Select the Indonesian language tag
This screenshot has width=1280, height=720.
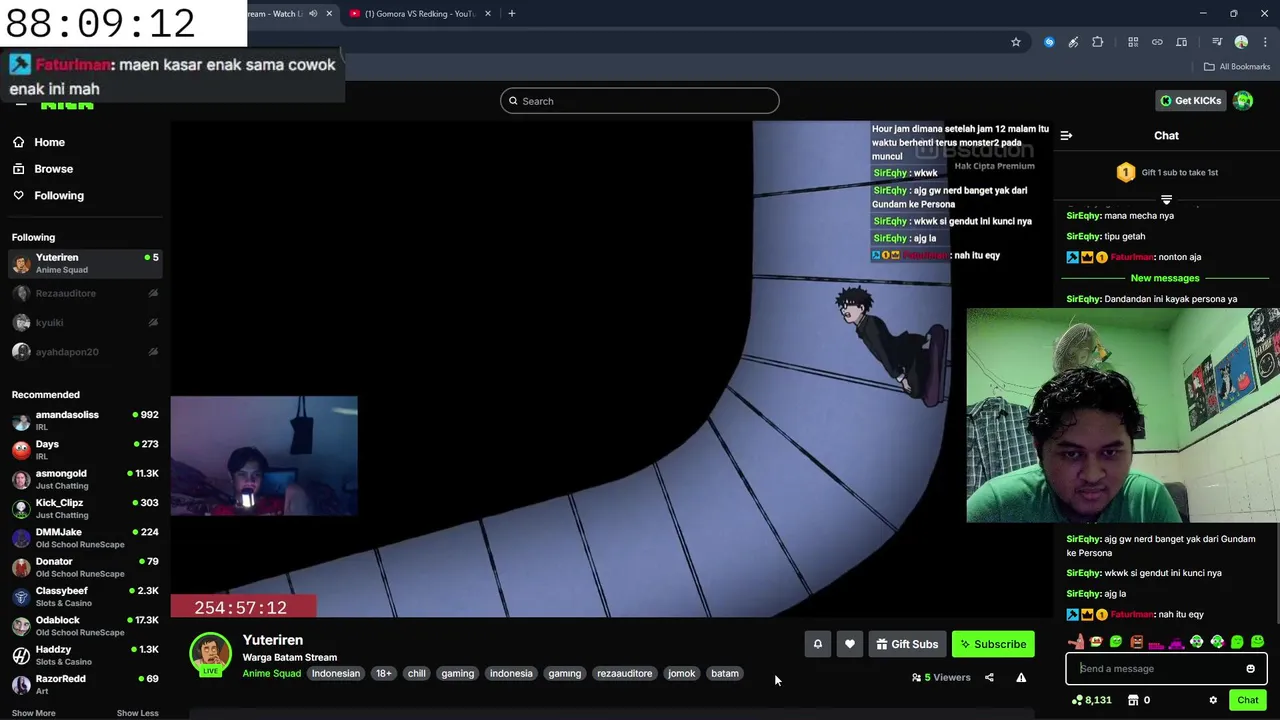(x=335, y=674)
